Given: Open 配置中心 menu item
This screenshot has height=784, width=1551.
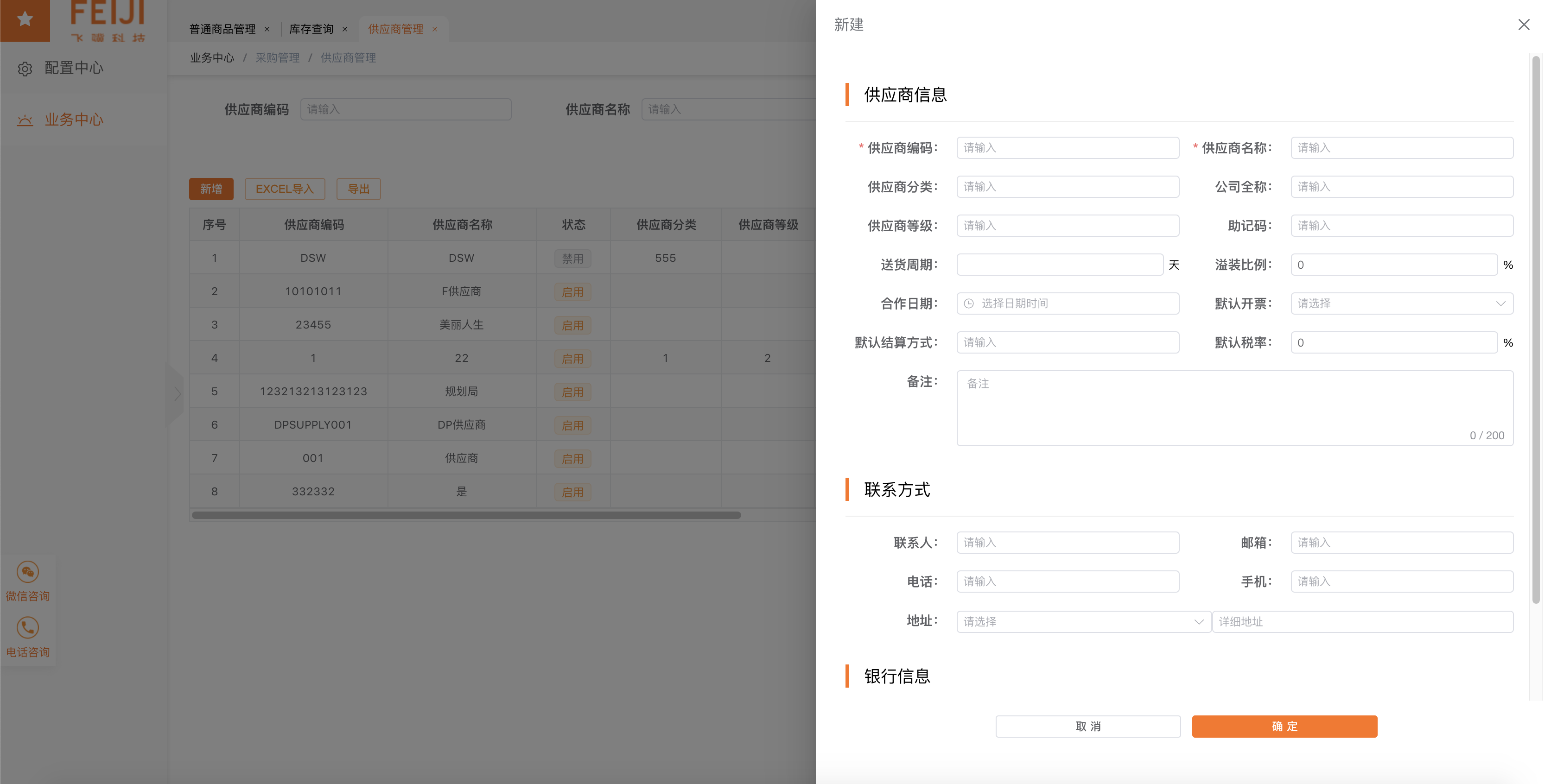Looking at the screenshot, I should [x=84, y=68].
